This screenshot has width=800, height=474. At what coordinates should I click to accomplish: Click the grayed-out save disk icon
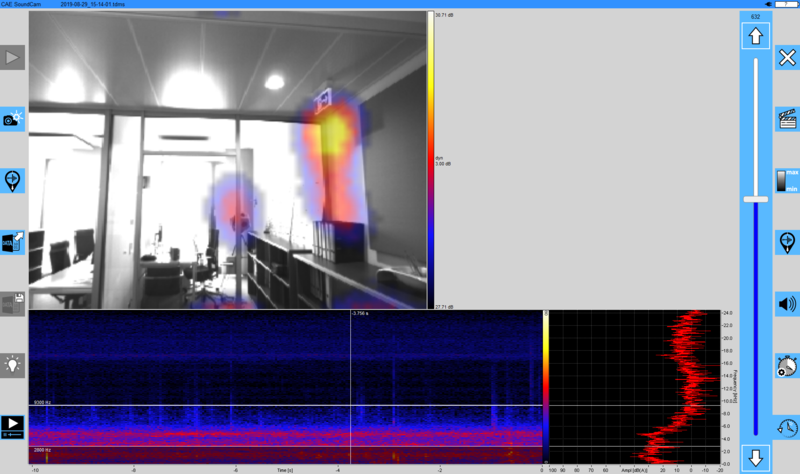click(12, 303)
